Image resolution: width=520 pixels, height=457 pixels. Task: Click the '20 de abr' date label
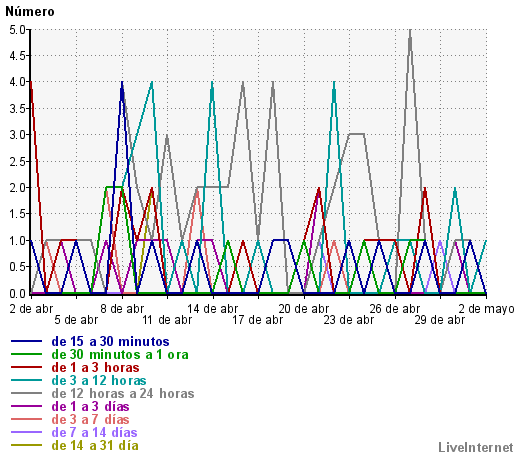[304, 309]
